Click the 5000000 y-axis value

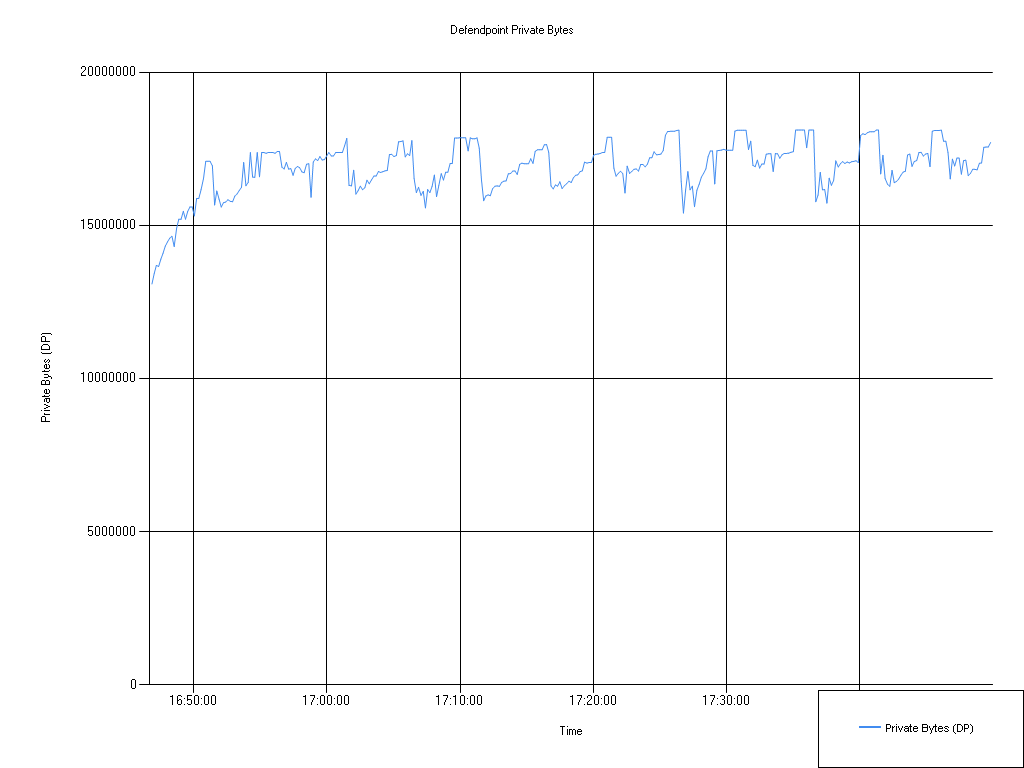(x=113, y=530)
